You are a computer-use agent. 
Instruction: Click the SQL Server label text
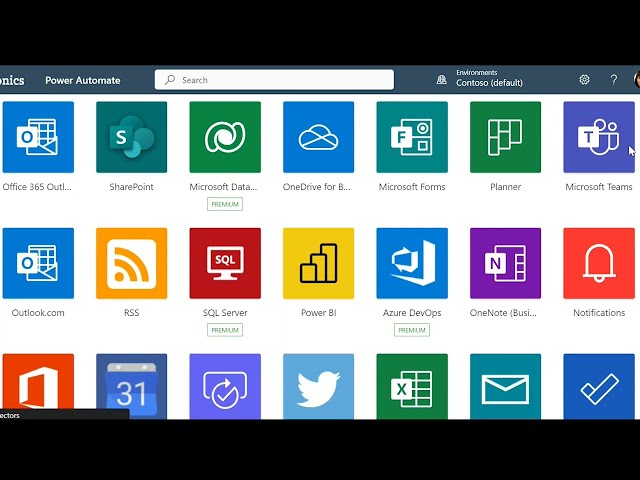[225, 313]
